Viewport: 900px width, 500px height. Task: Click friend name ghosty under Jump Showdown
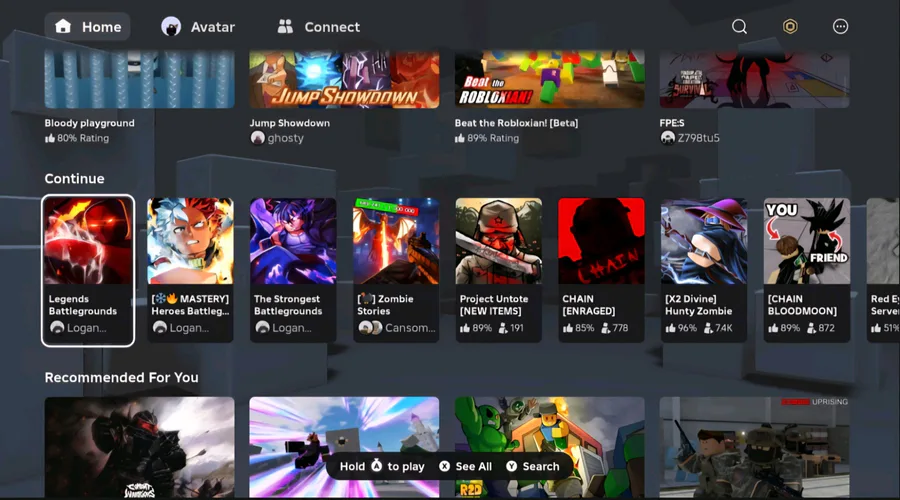(x=285, y=138)
